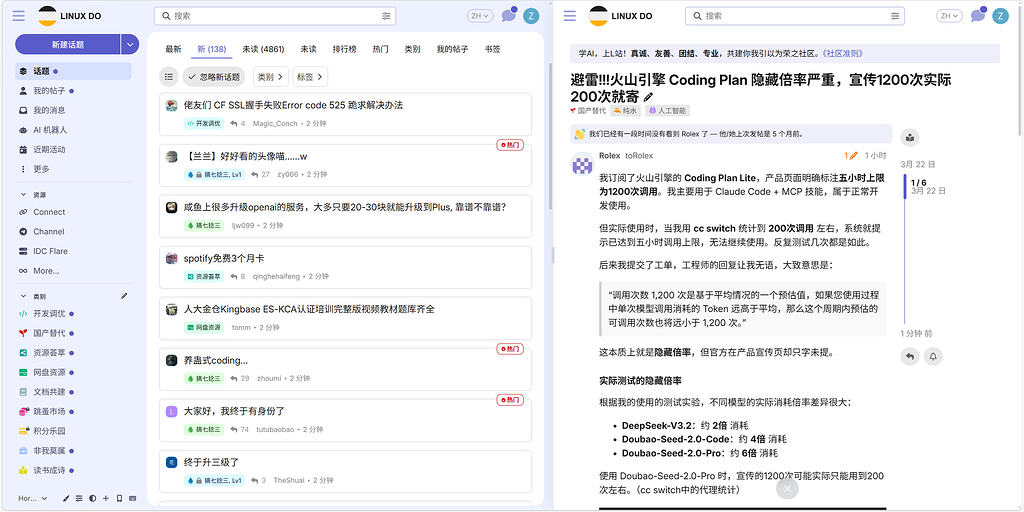This screenshot has height=512, width=1024.
Task: Click the 人工智能 tag under topic title
Action: coord(667,111)
